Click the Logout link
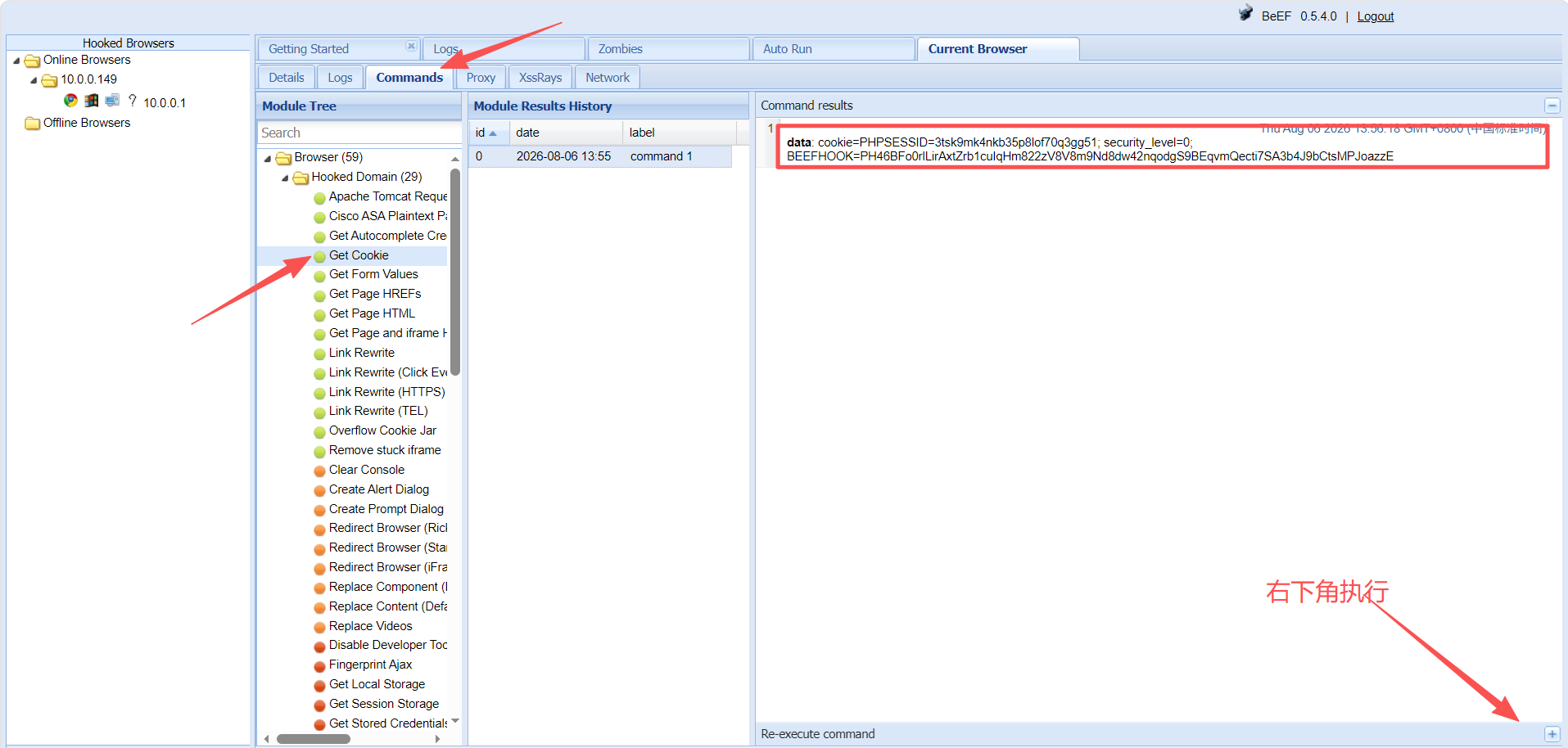1568x748 pixels. (x=1375, y=16)
